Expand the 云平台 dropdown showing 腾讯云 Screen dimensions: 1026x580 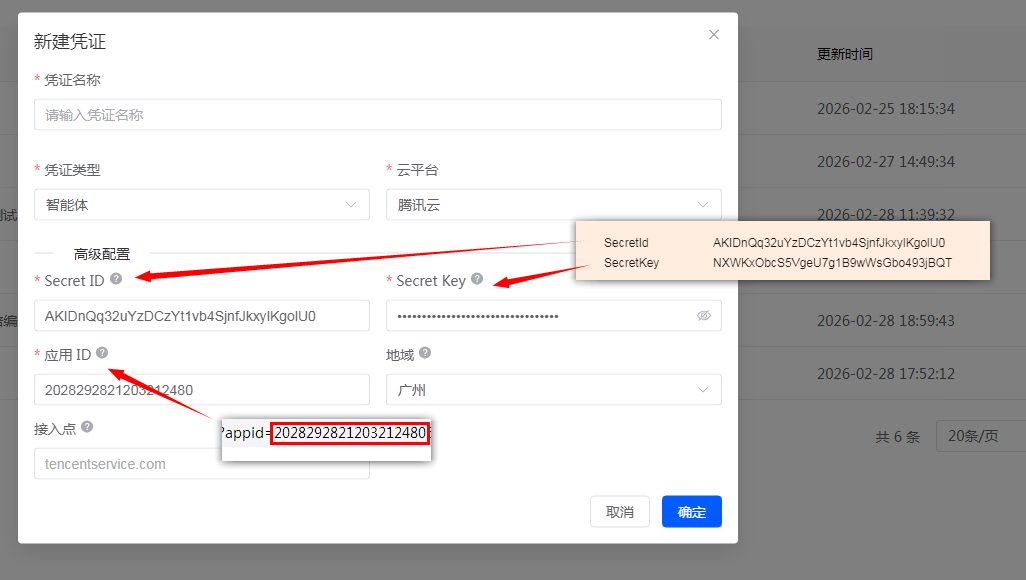(553, 205)
